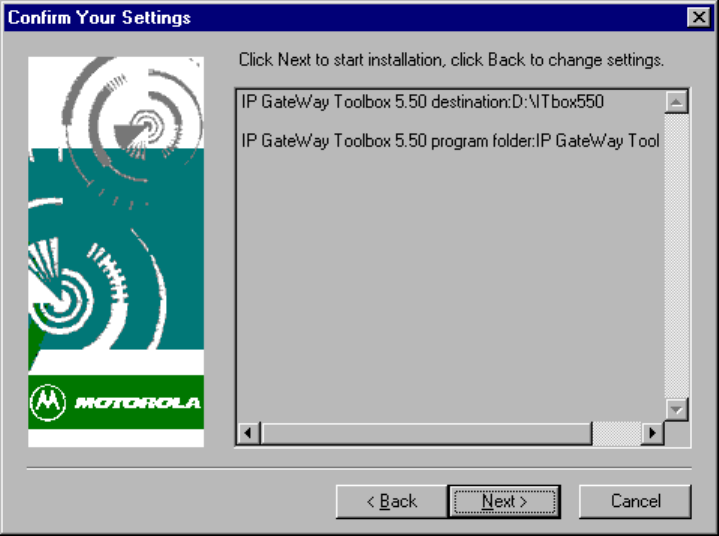Click the horizontal scroll left arrow
Screen dimensions: 719x536
tap(248, 433)
